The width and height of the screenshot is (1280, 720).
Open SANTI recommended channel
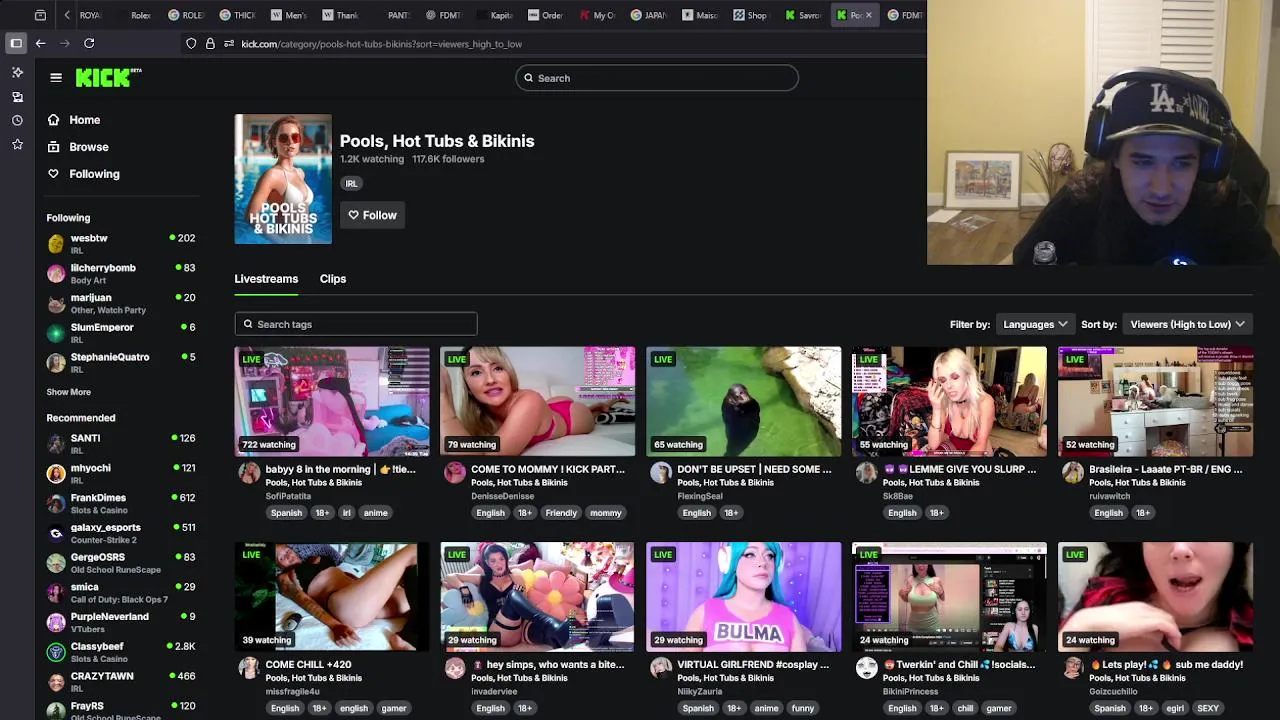click(x=120, y=444)
